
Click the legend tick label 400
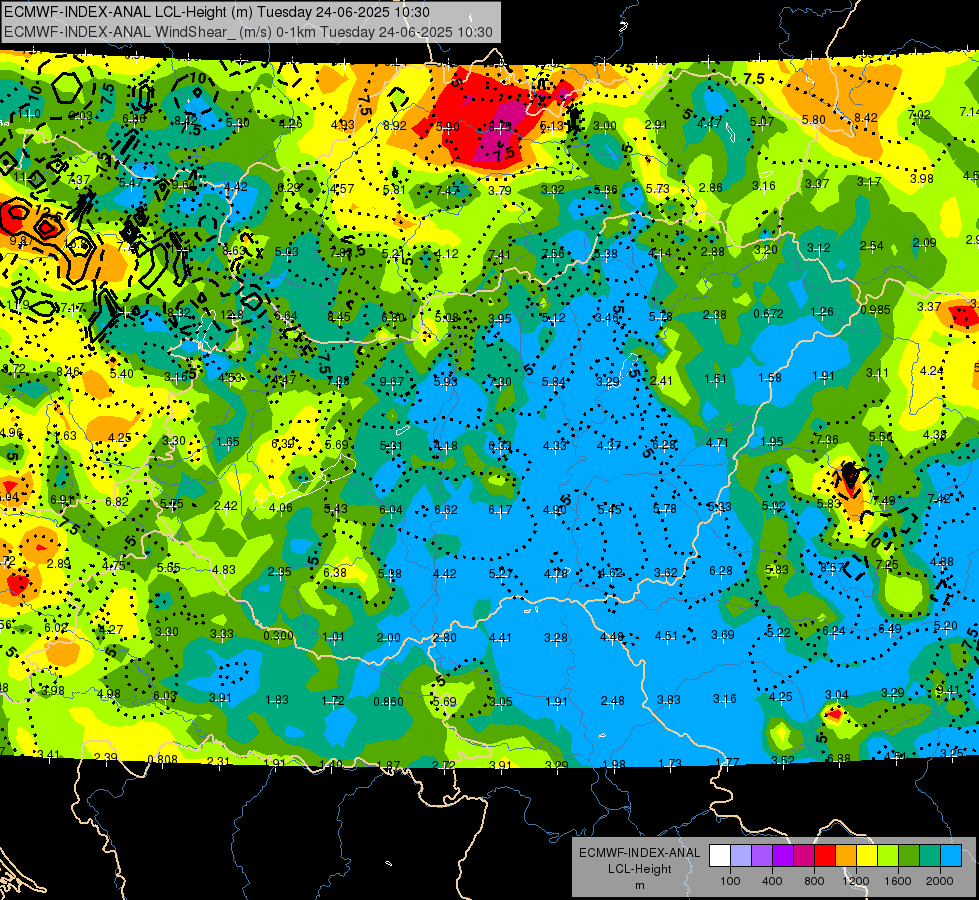(x=772, y=881)
